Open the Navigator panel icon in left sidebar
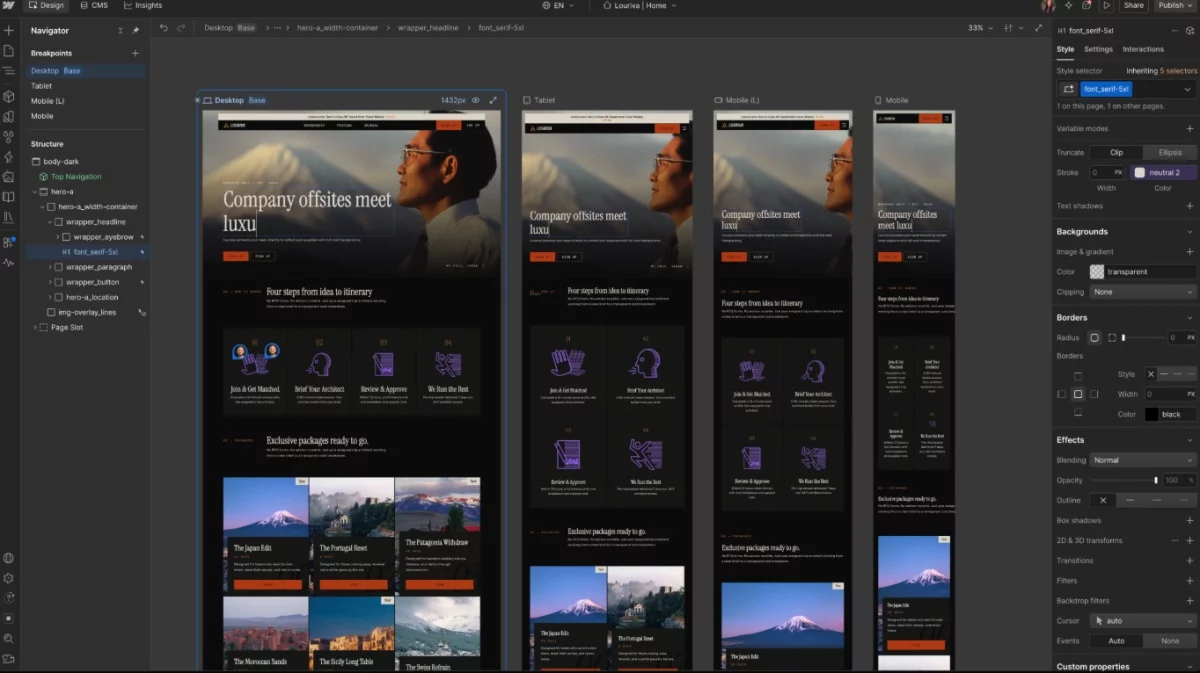 [9, 71]
